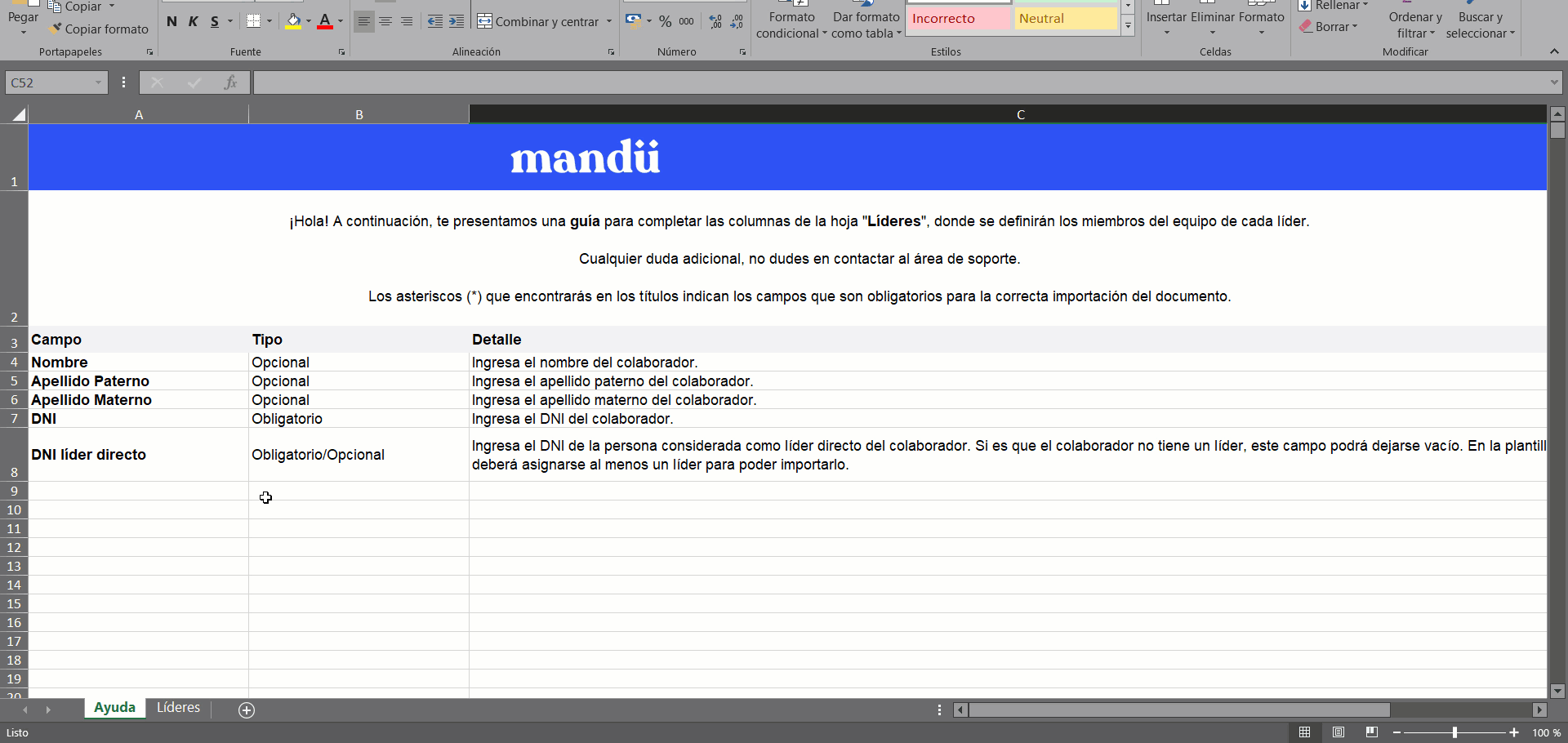The image size is (1568, 743).
Task: Click Copiar in the clipboard group
Action: [x=75, y=7]
